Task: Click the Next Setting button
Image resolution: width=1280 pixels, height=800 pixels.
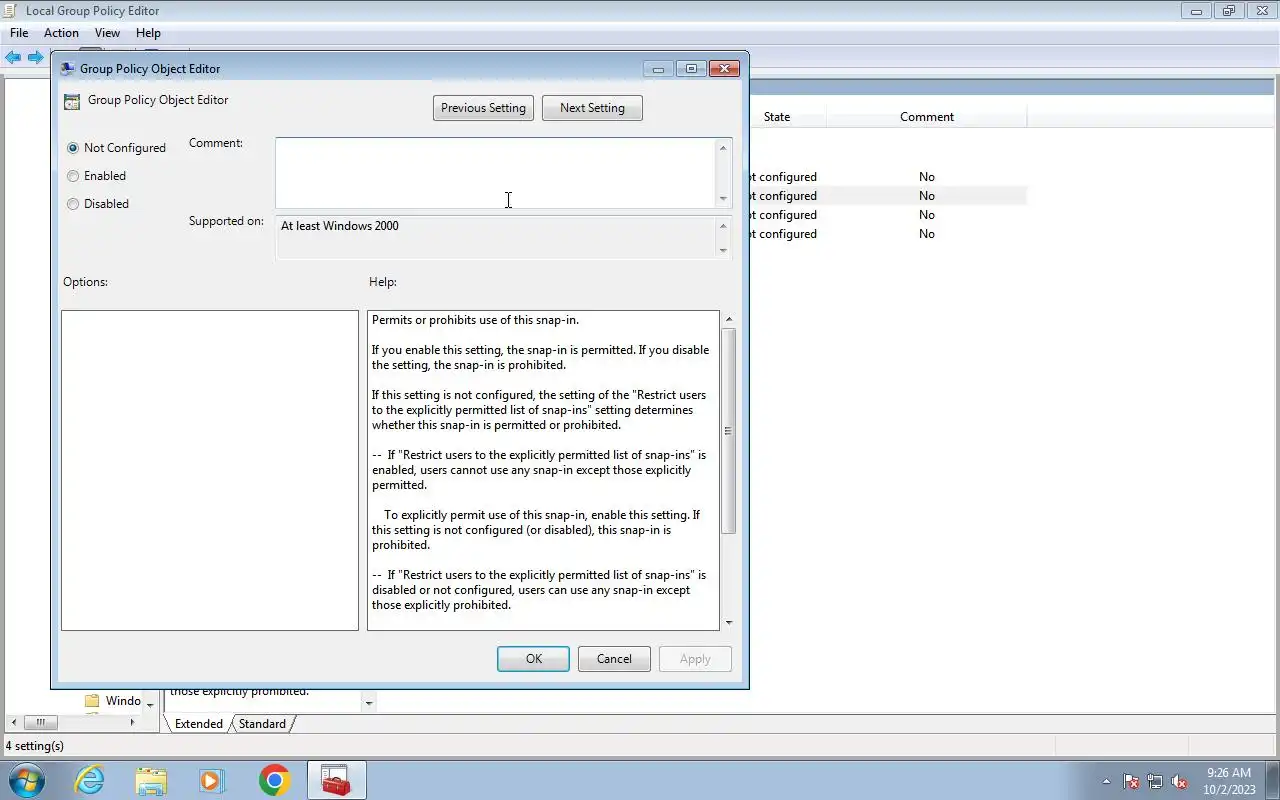Action: pyautogui.click(x=592, y=108)
